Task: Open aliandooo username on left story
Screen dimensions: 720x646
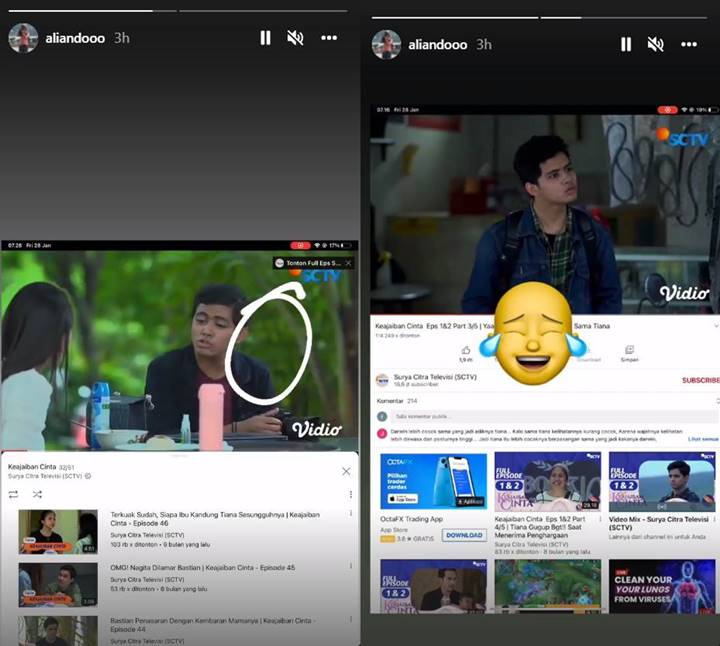Action: (x=75, y=38)
